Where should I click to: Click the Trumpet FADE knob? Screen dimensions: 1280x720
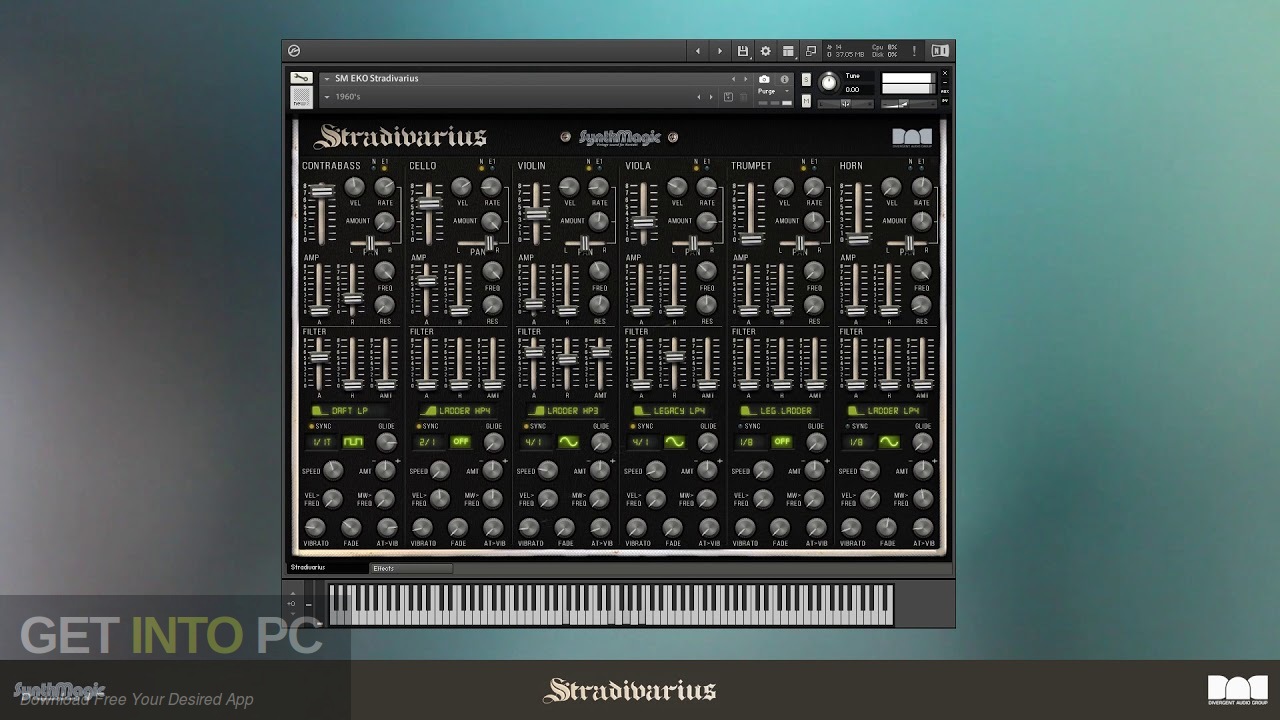(x=780, y=527)
